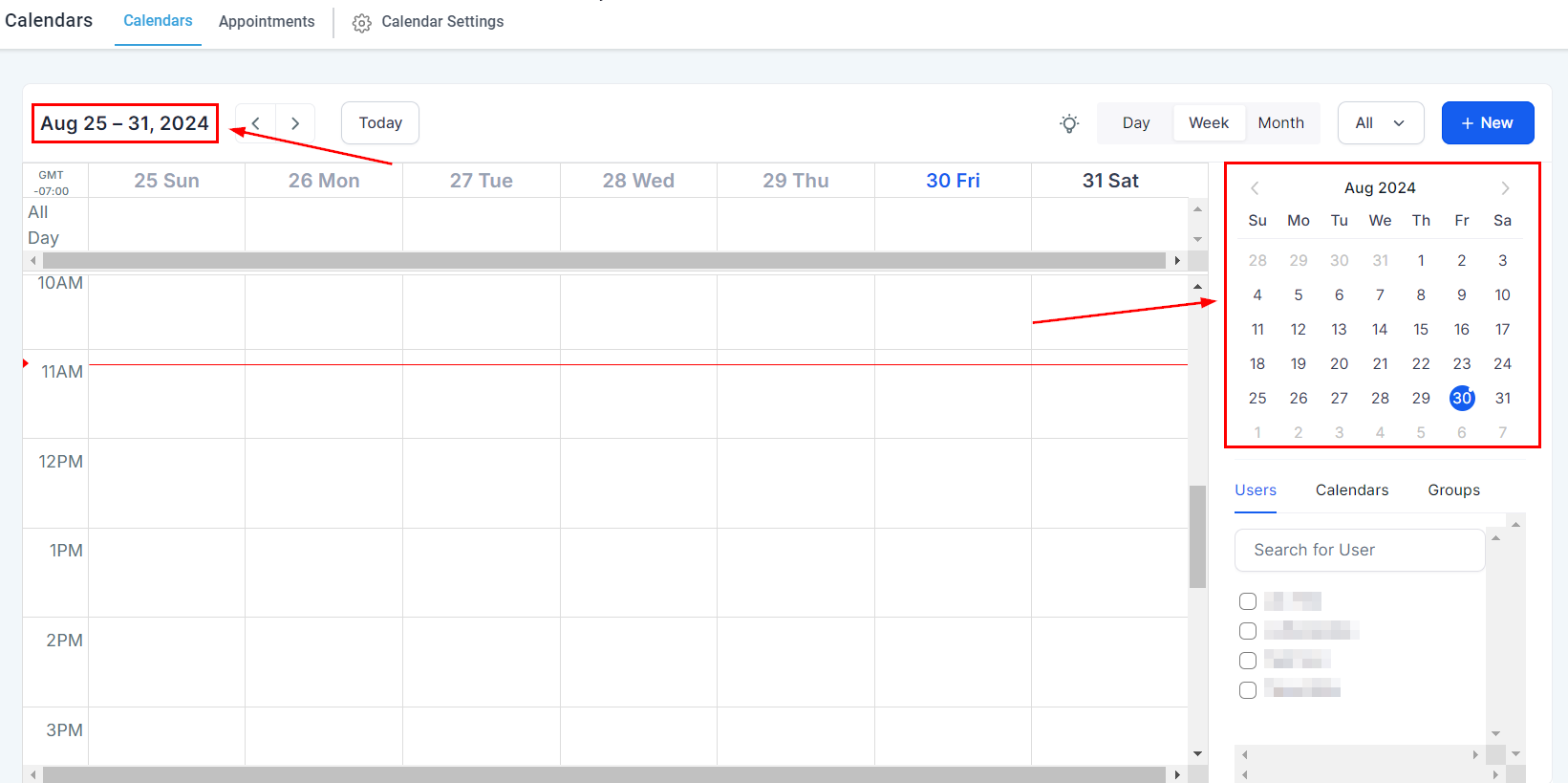Click the vertical scrollbar thumb of time grid
Viewport: 1568px width, 783px height.
click(x=1197, y=536)
